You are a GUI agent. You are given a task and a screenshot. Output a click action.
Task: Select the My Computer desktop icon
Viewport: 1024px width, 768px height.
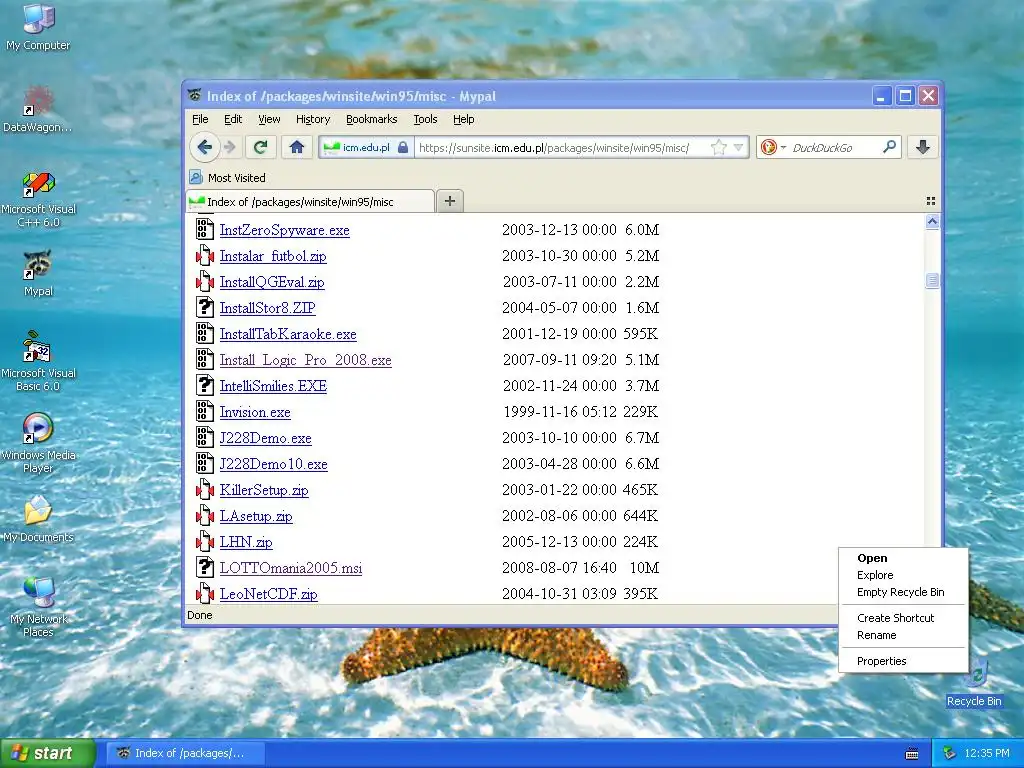click(x=38, y=27)
